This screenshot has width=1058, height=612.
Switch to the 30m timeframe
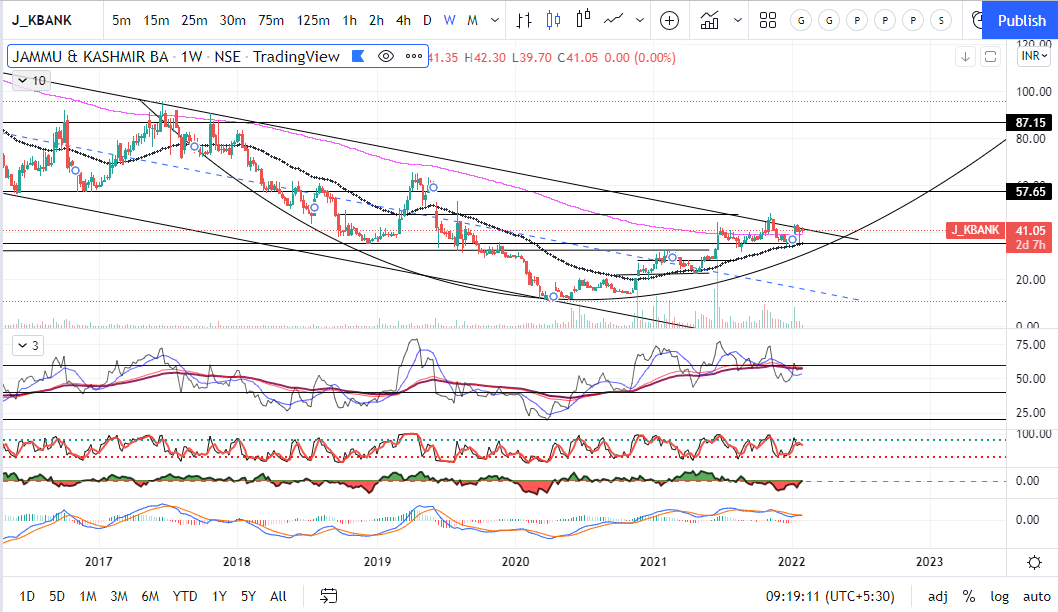(232, 20)
